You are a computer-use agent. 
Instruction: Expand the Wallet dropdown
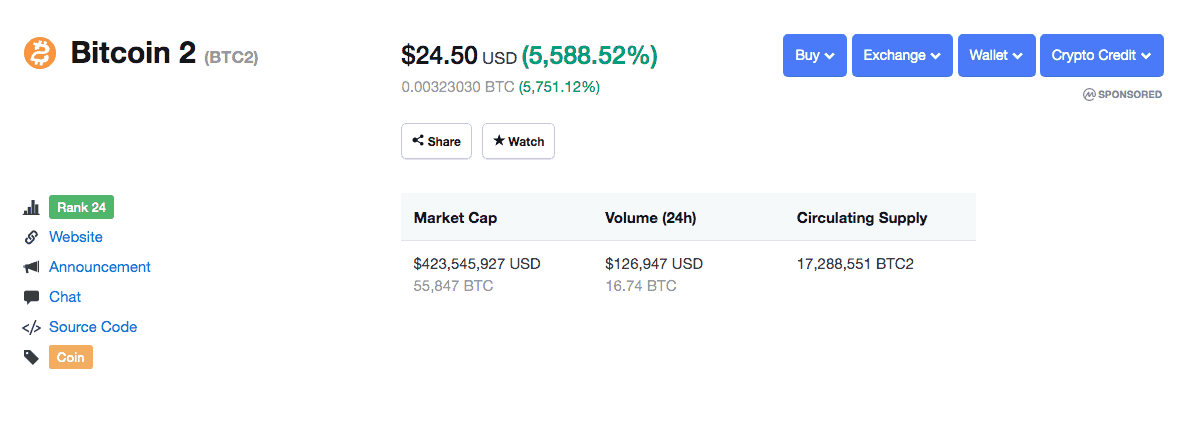tap(995, 55)
